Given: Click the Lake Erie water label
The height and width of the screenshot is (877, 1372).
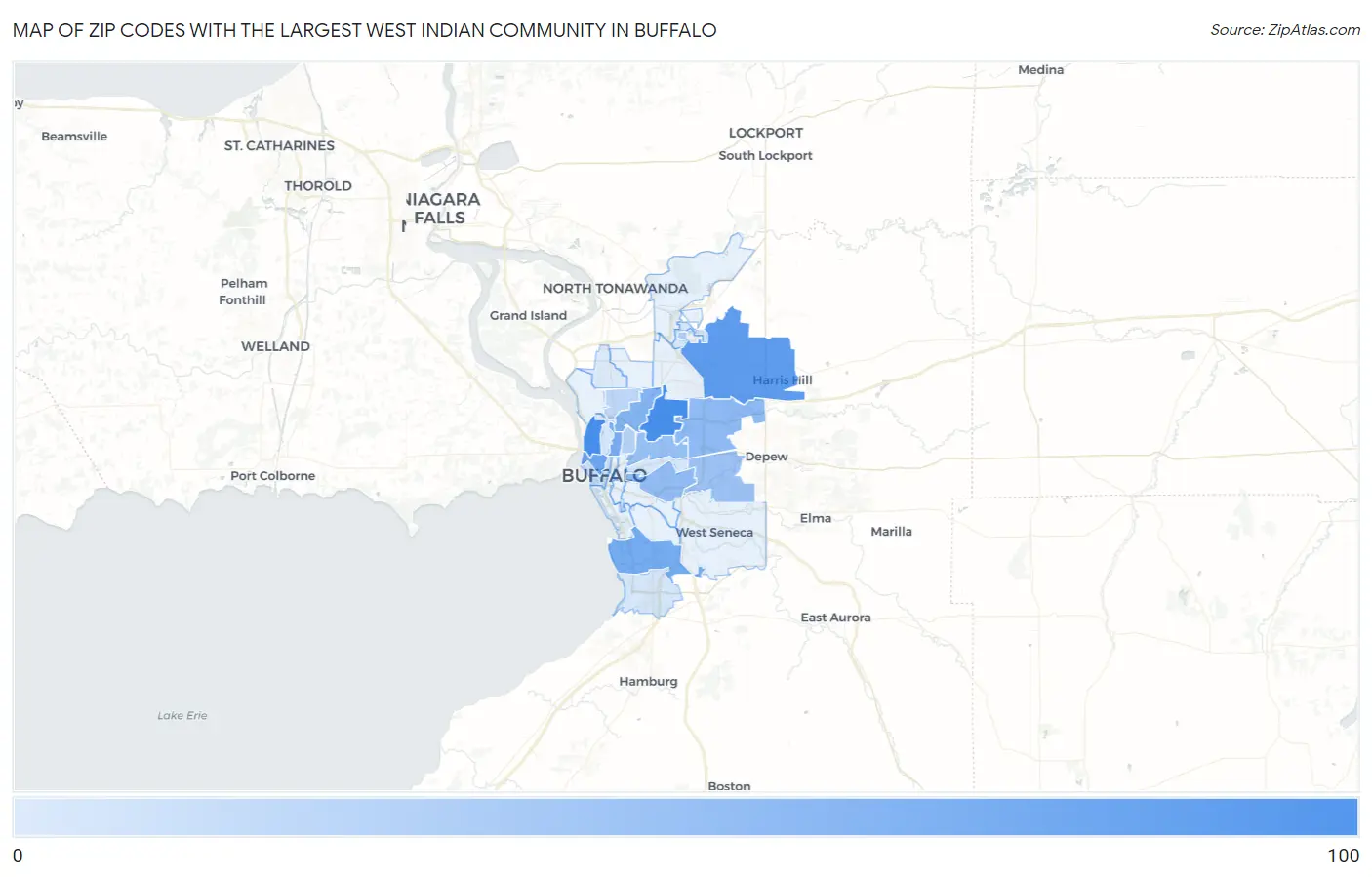Looking at the screenshot, I should click(182, 716).
